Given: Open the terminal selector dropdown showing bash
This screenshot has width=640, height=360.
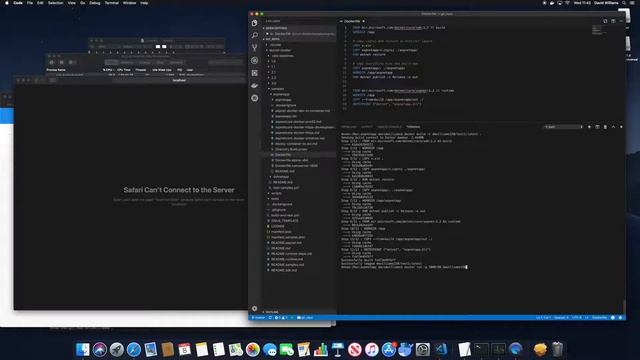Looking at the screenshot, I should [564, 127].
